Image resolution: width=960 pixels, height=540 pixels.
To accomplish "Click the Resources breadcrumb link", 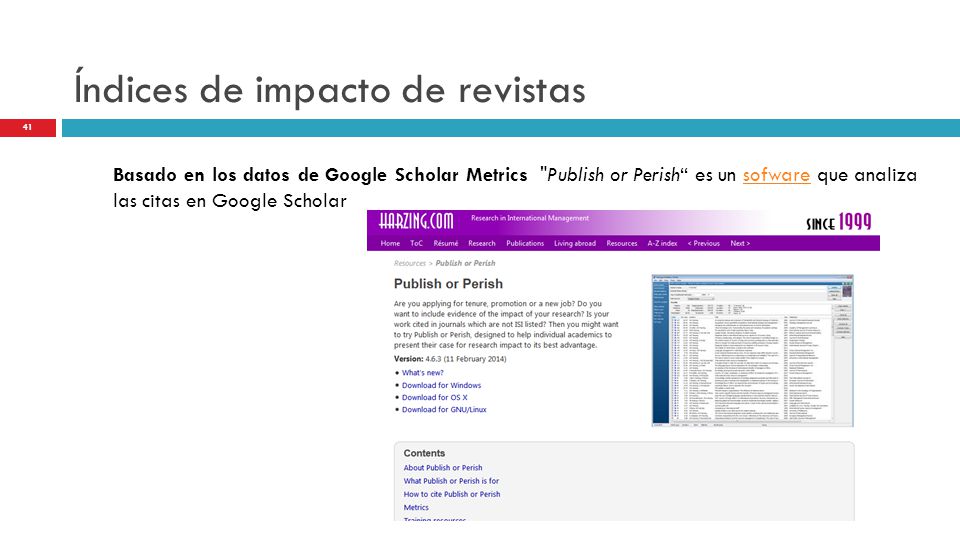I will (x=410, y=263).
